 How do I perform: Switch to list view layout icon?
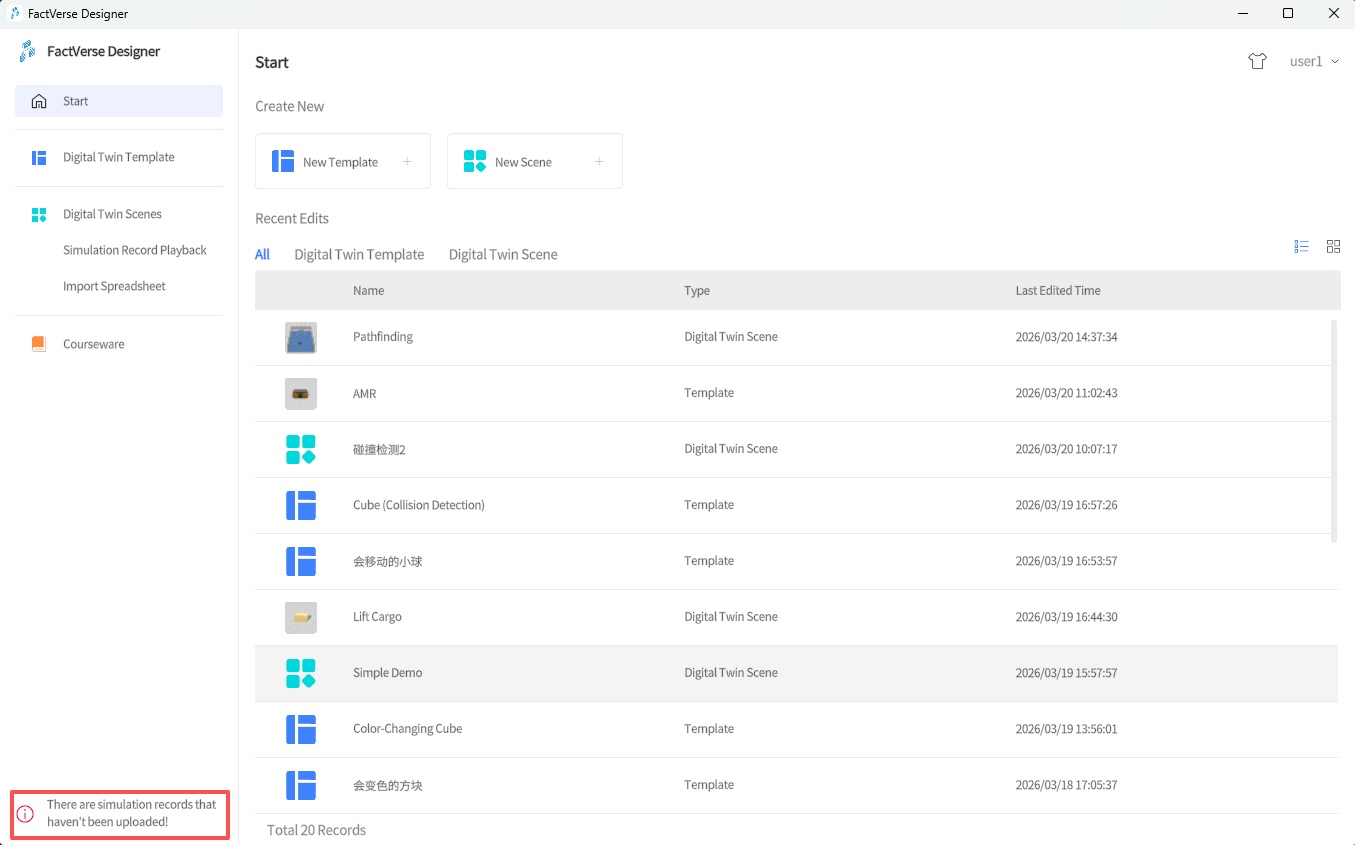(1301, 246)
